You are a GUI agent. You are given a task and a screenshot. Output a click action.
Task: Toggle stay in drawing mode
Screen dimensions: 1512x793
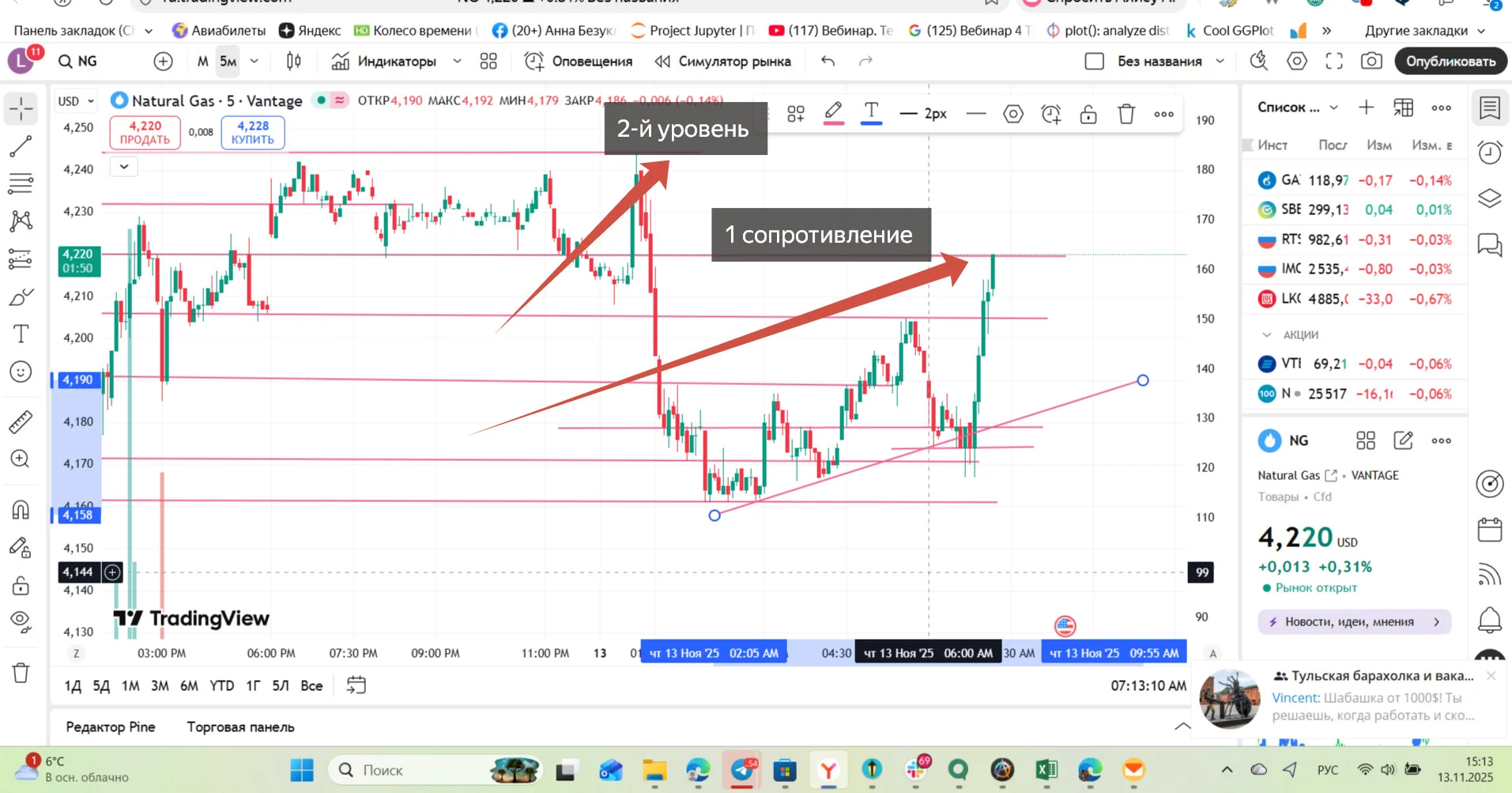click(x=21, y=547)
